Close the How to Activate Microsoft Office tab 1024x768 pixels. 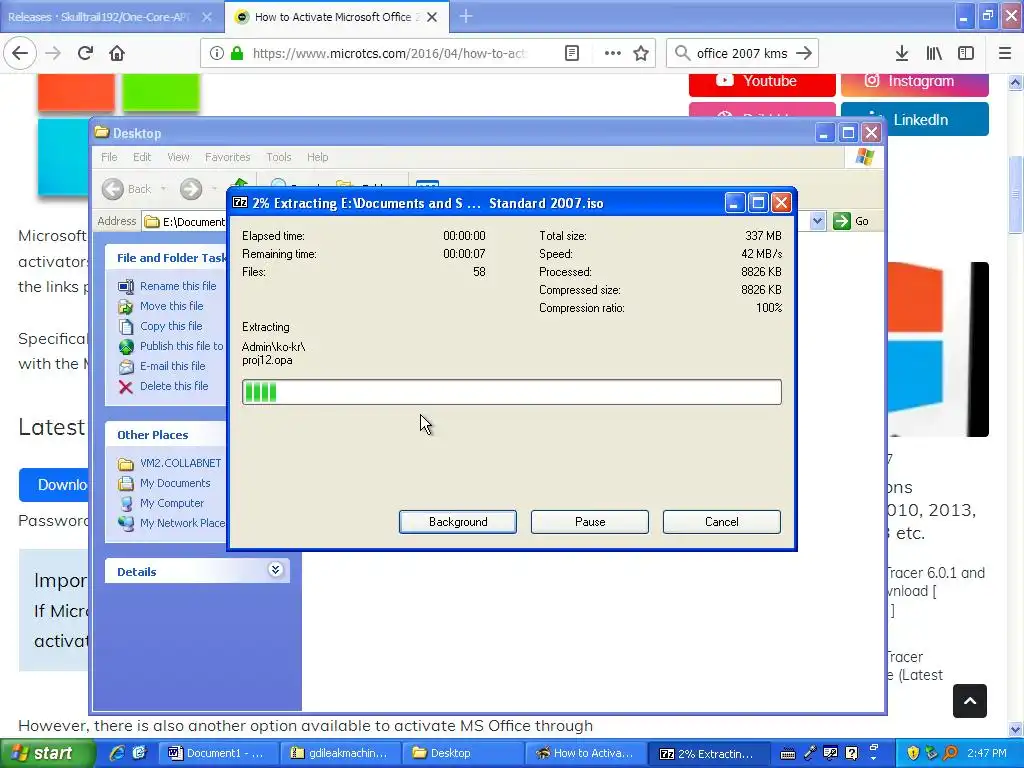point(432,17)
